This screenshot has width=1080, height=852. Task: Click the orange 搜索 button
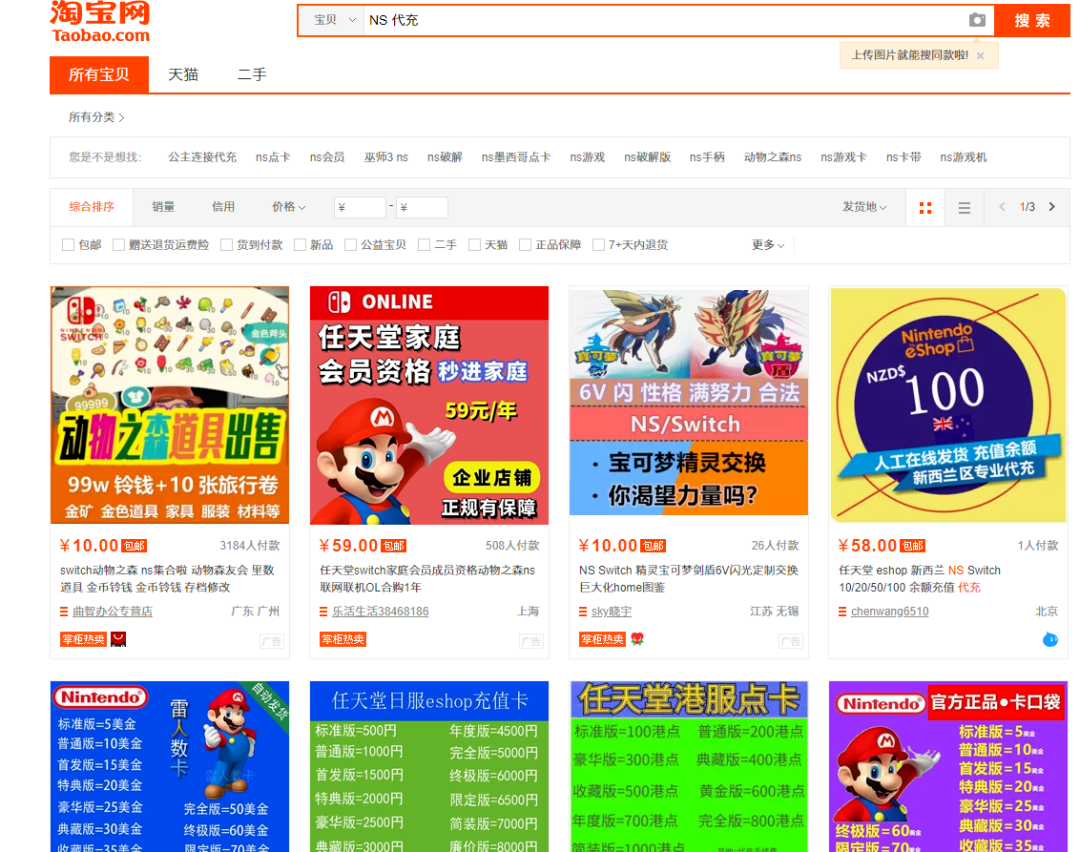coord(1032,21)
